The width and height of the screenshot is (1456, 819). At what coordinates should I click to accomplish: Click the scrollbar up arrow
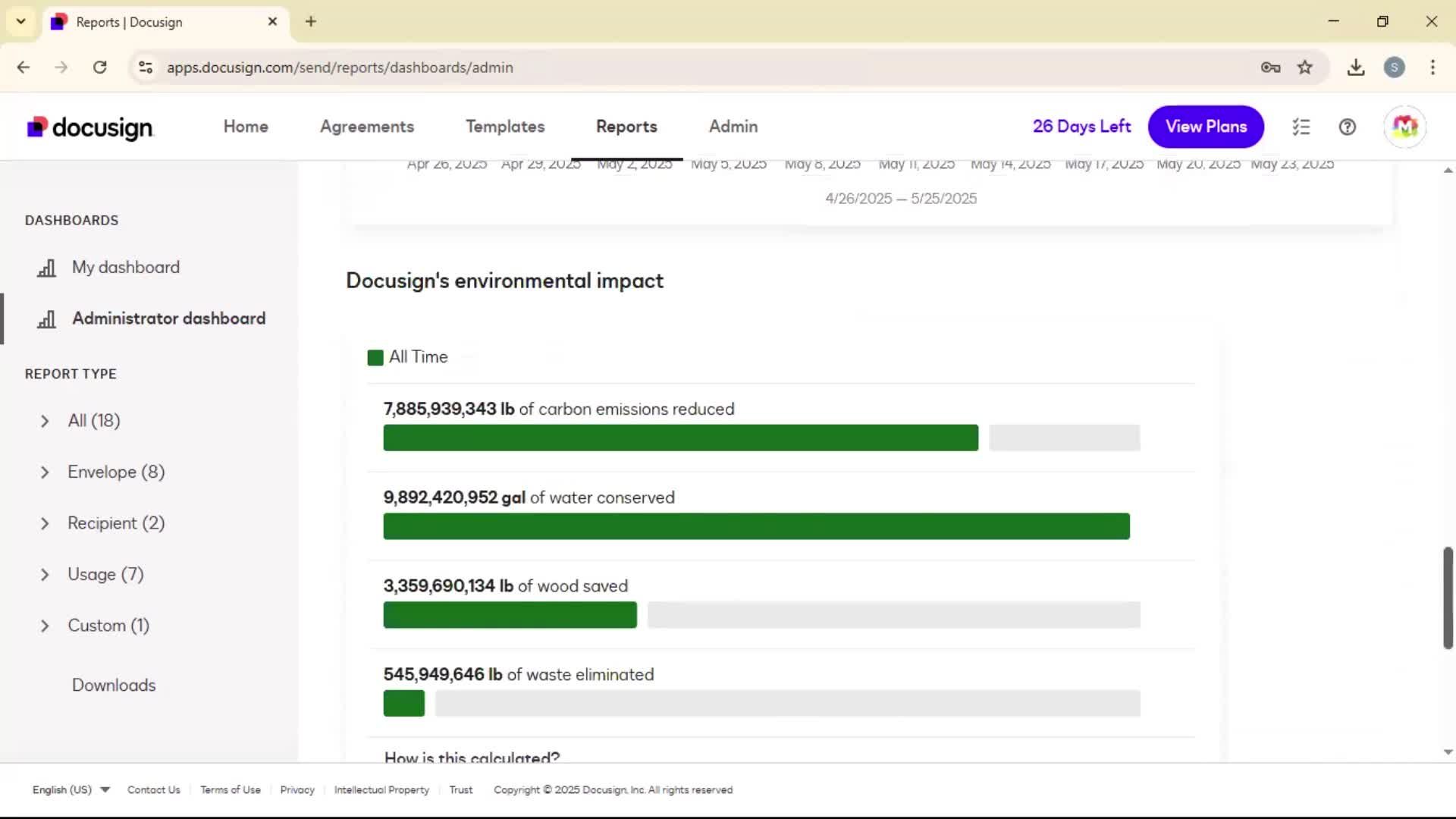tap(1448, 171)
